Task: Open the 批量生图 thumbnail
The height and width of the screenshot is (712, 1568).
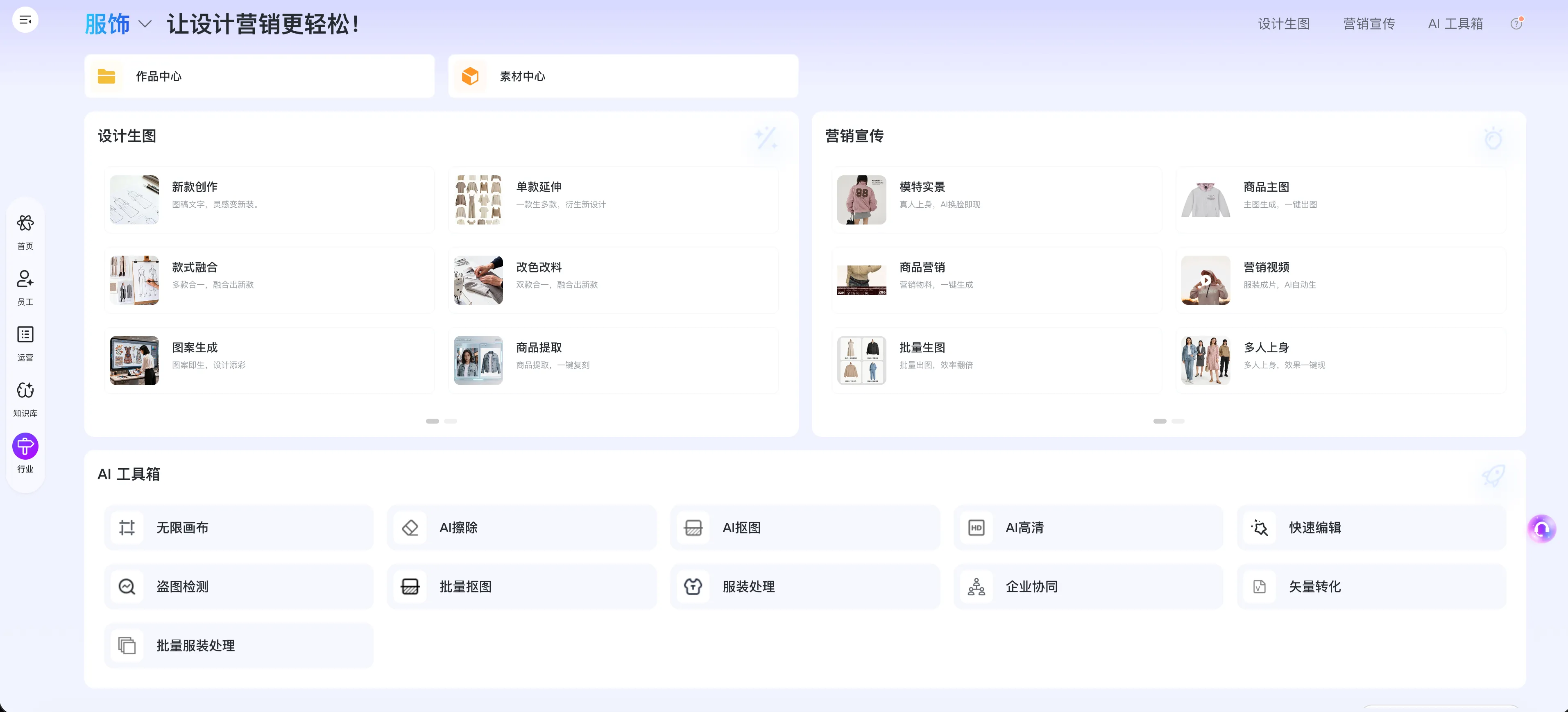Action: pos(861,360)
